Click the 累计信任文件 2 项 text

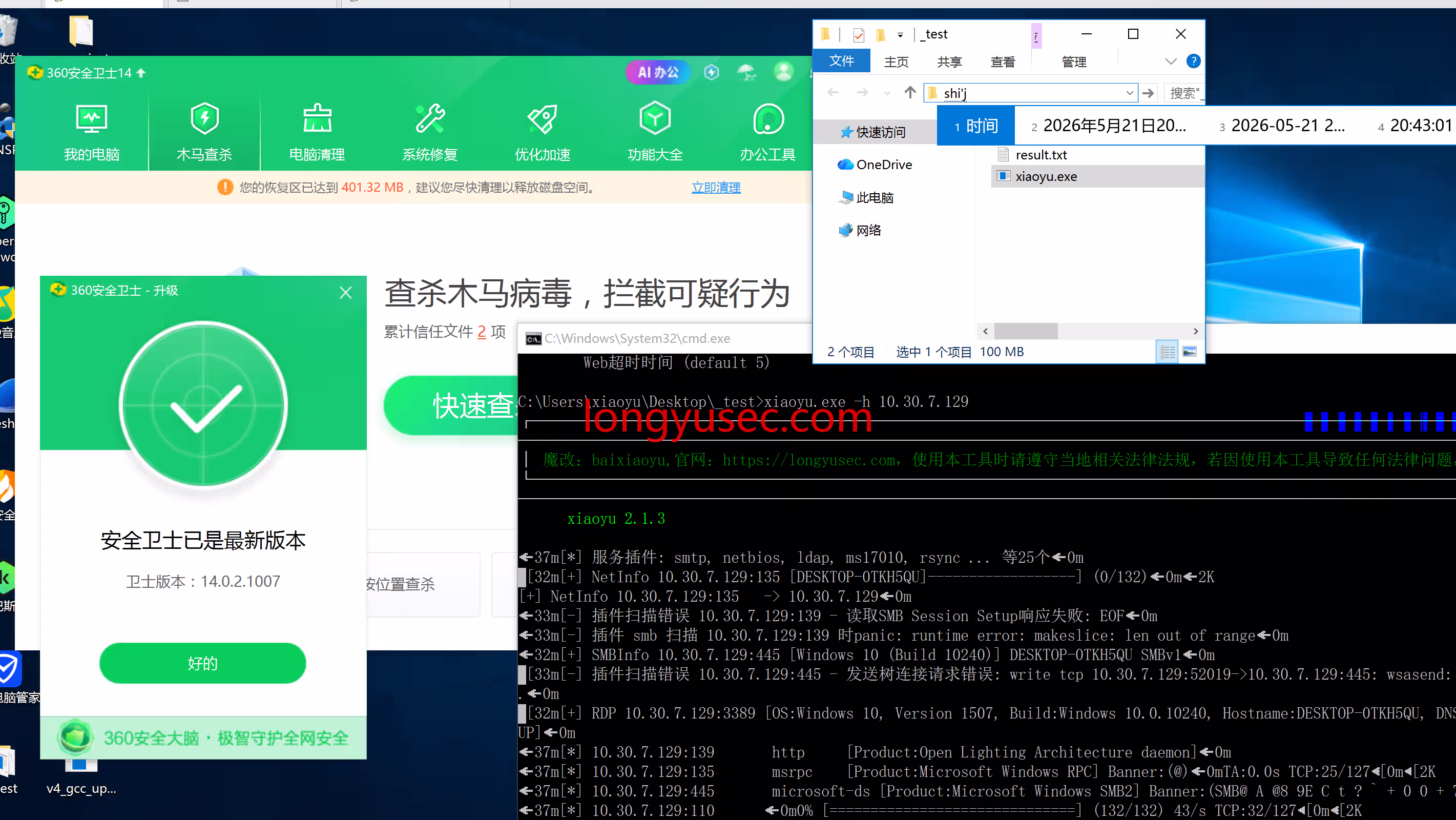445,332
